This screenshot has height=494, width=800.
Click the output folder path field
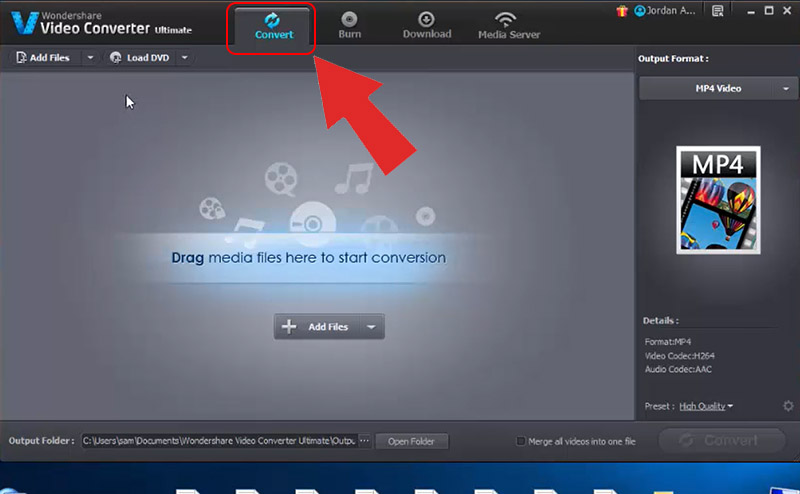point(218,441)
